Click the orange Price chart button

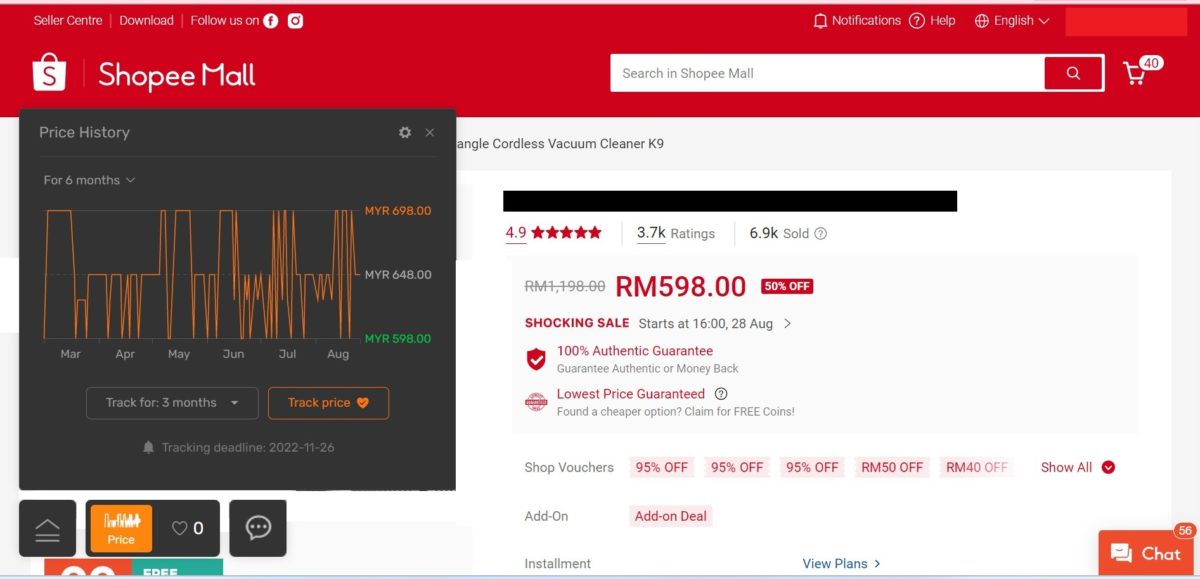[x=121, y=528]
